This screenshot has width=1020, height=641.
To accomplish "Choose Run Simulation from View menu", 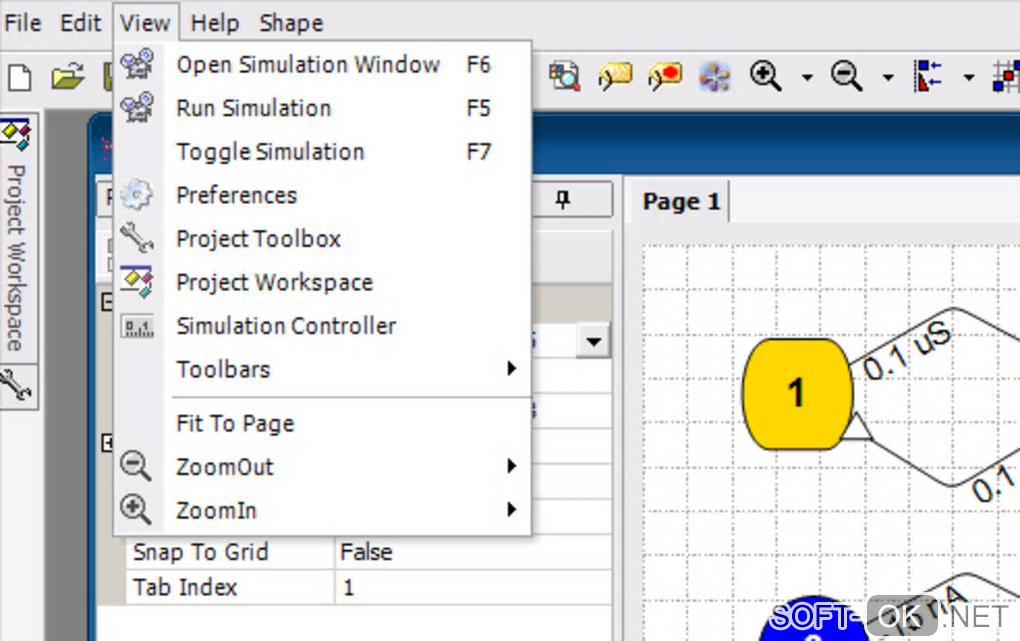I will click(x=323, y=108).
